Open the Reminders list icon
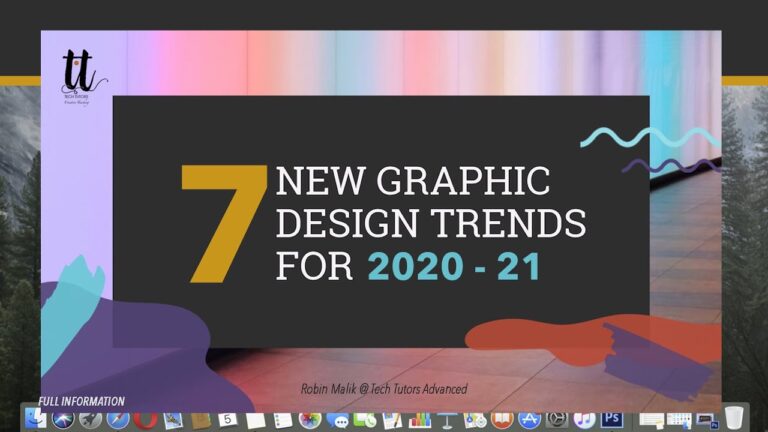 pos(283,419)
